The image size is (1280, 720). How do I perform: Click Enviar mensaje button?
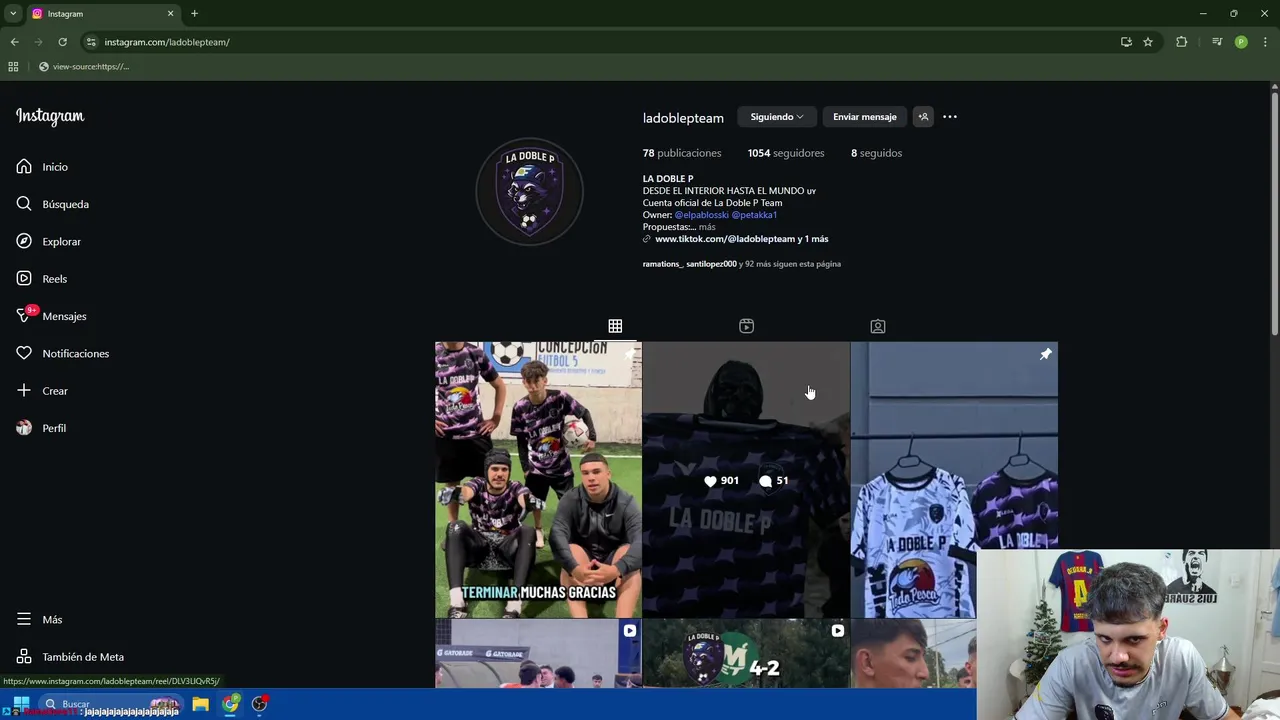pos(865,117)
